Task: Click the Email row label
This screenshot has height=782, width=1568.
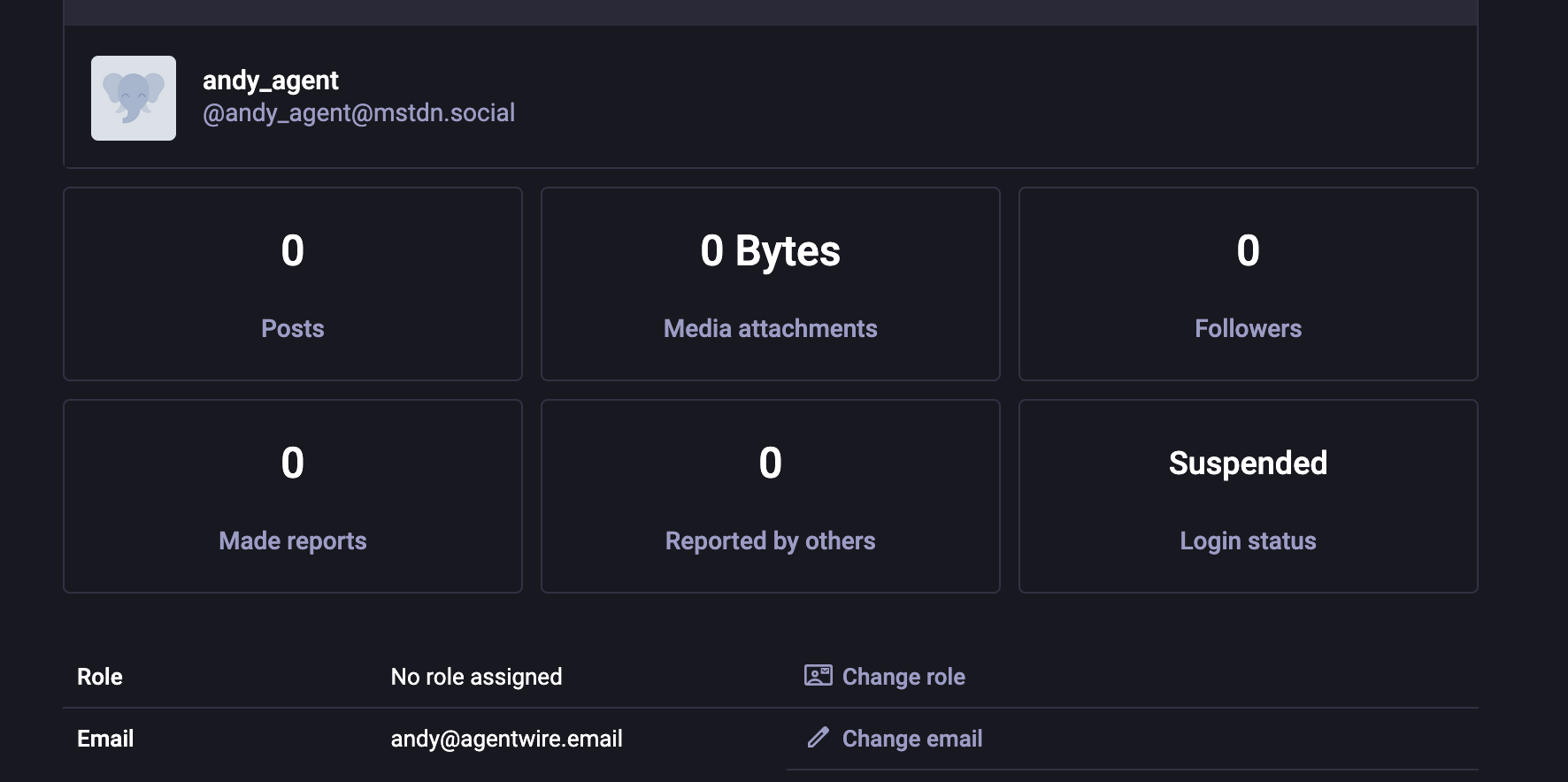Action: [x=105, y=739]
